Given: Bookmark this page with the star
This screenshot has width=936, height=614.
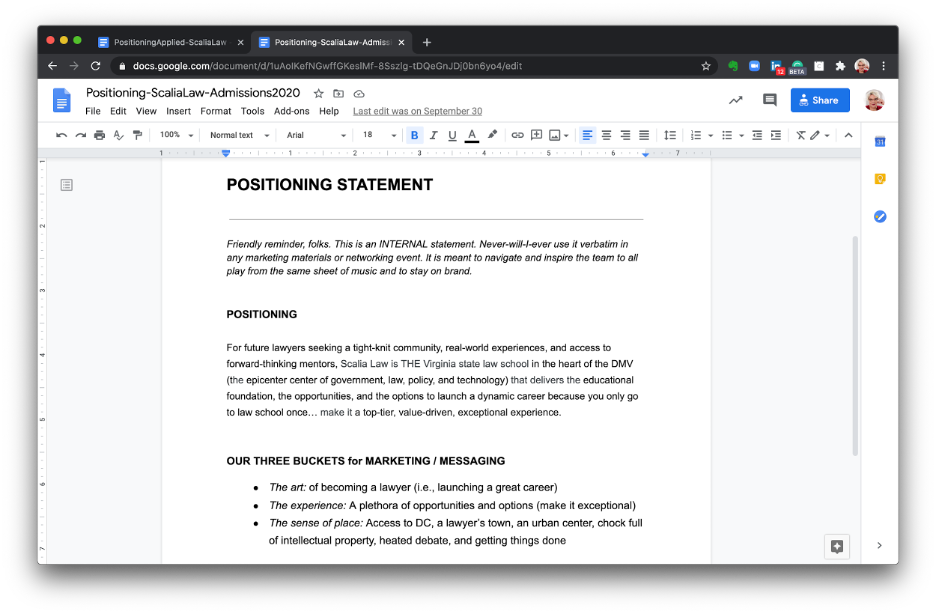Looking at the screenshot, I should coord(706,66).
